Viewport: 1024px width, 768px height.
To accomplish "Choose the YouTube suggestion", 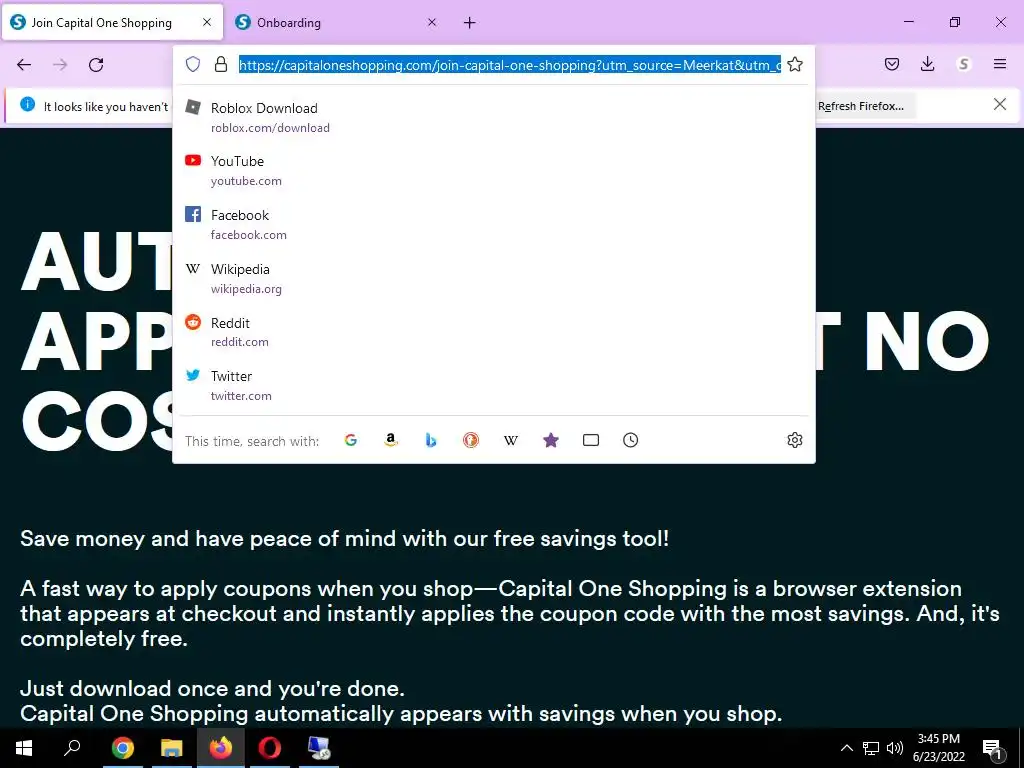I will coord(493,170).
